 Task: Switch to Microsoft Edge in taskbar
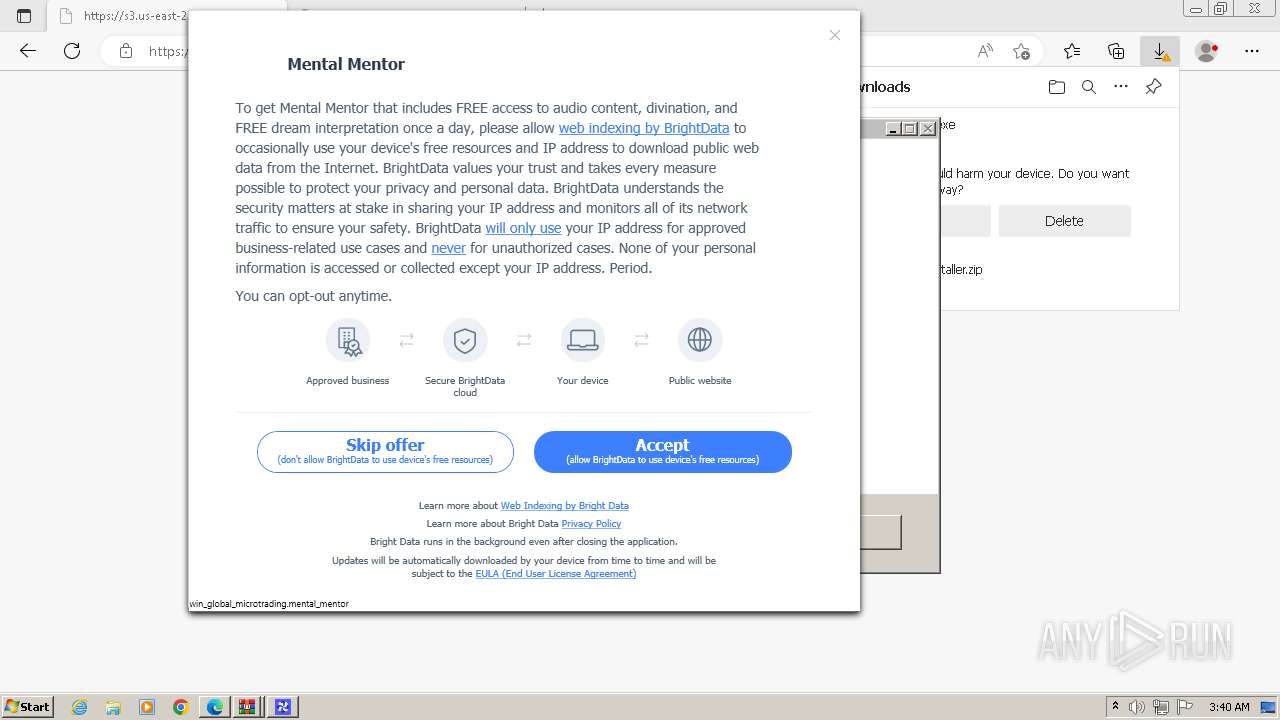(x=215, y=707)
